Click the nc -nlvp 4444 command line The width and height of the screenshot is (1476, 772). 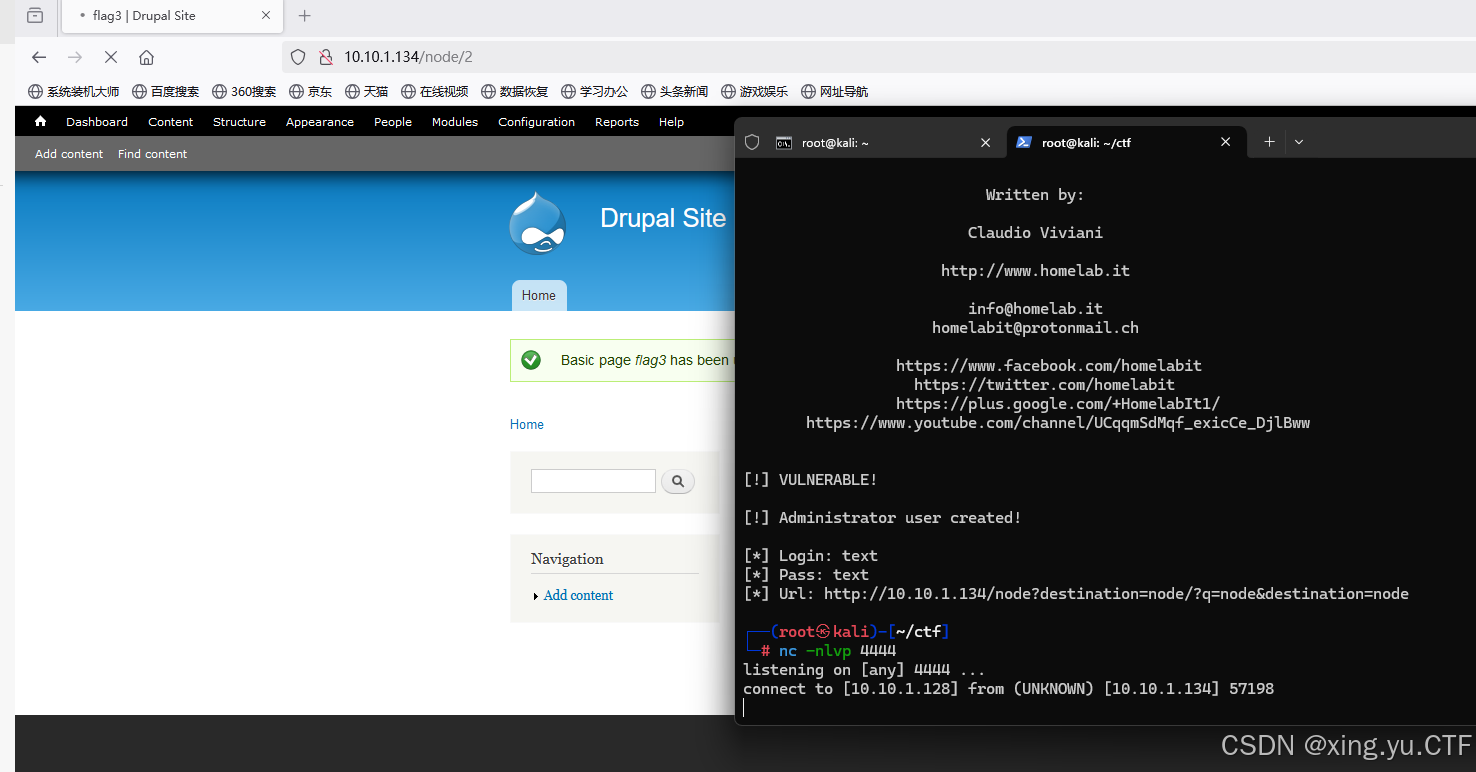click(837, 651)
